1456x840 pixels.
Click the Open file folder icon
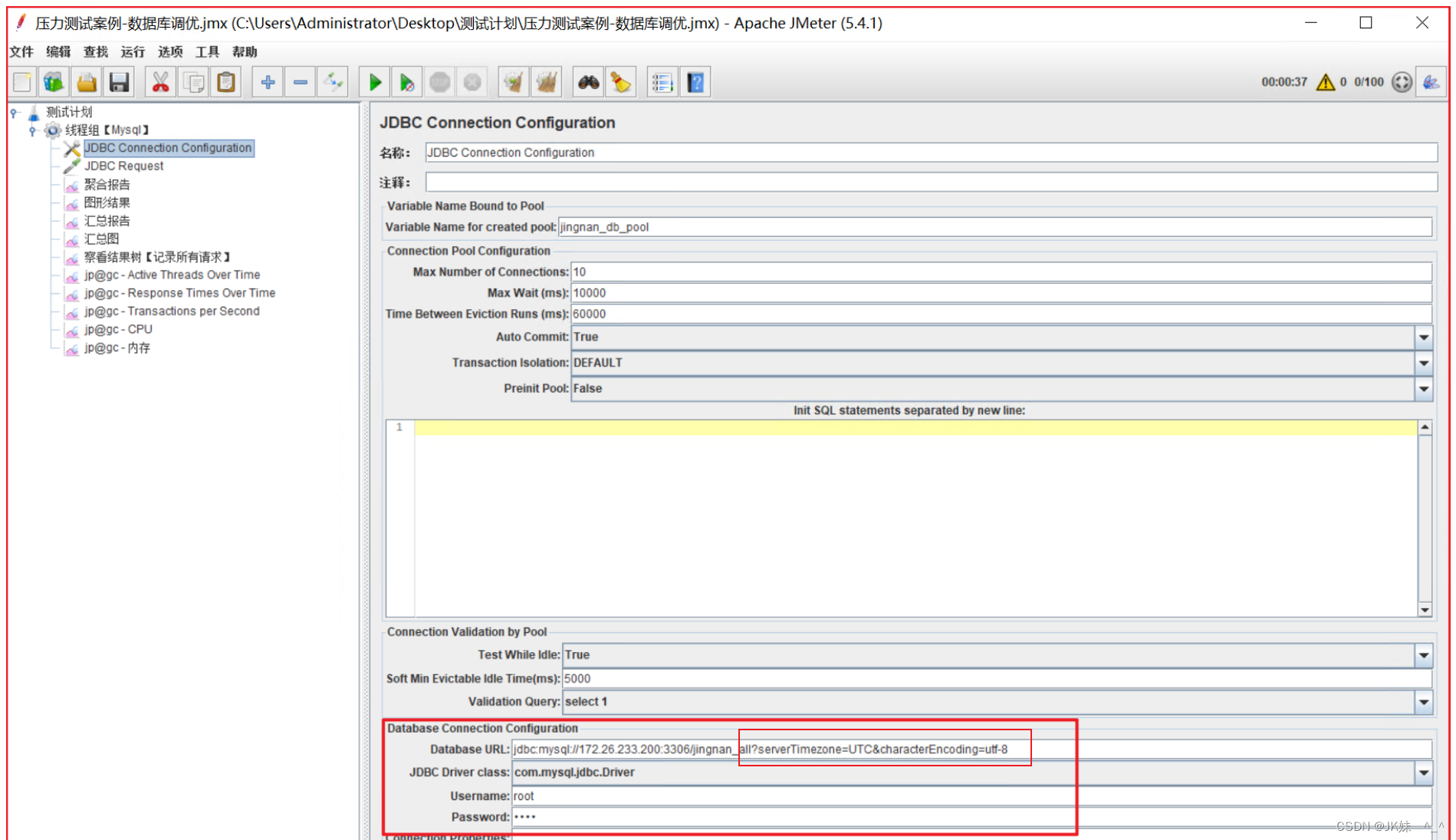[x=87, y=82]
